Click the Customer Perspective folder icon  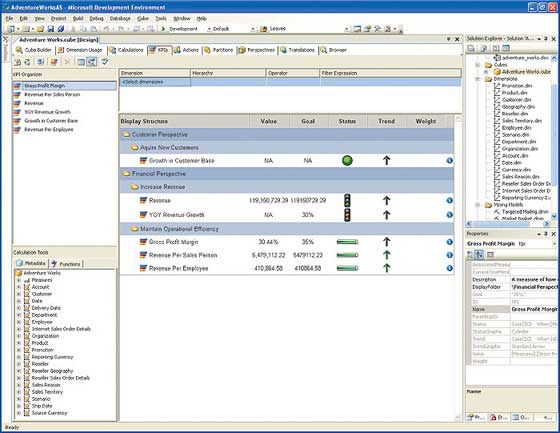[126, 134]
